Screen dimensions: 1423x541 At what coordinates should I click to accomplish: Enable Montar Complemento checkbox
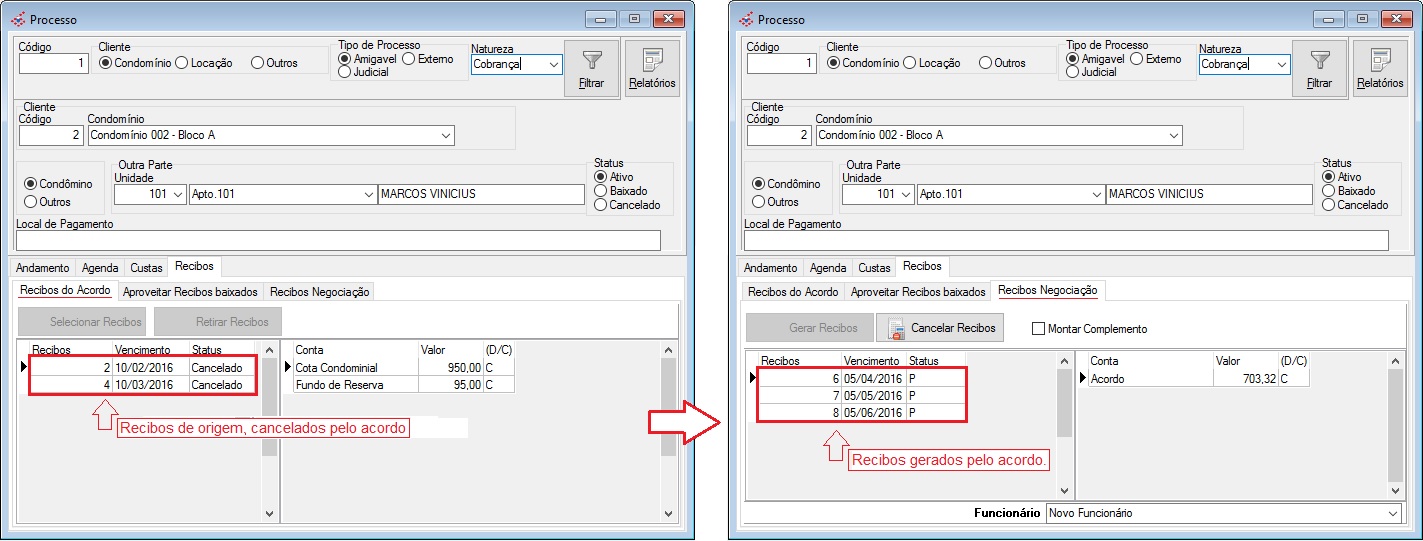pyautogui.click(x=1038, y=329)
